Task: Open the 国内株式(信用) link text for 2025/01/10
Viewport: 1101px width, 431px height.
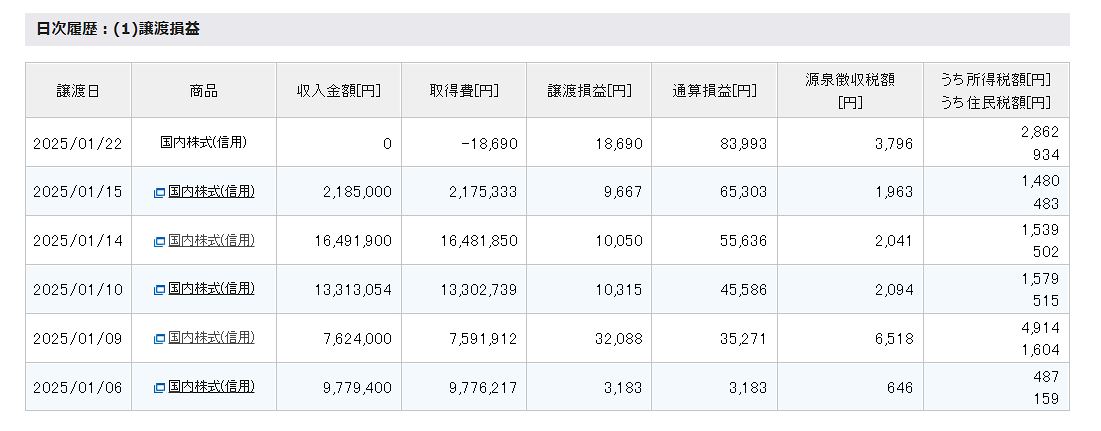Action: tap(211, 289)
